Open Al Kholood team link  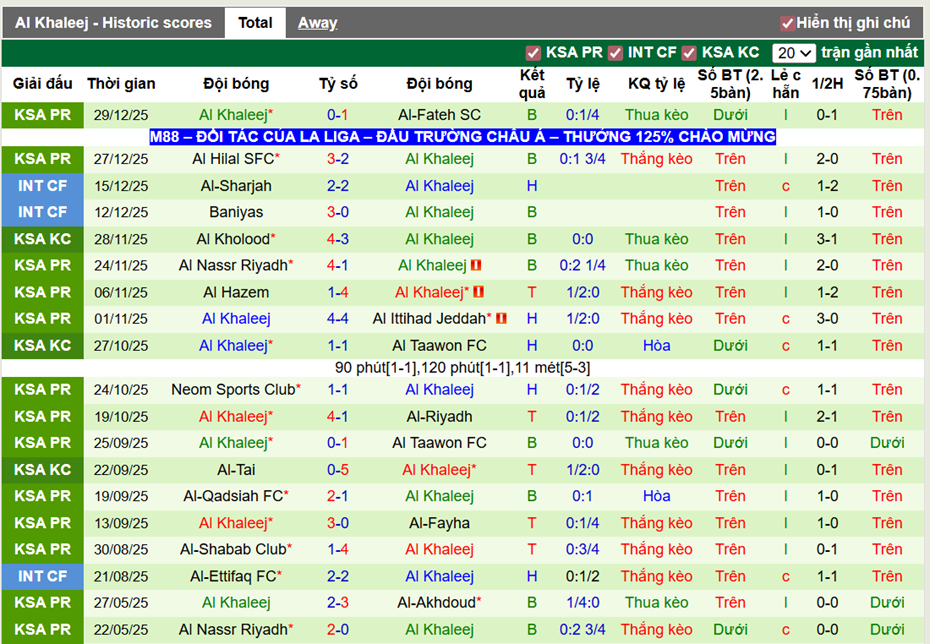[233, 239]
